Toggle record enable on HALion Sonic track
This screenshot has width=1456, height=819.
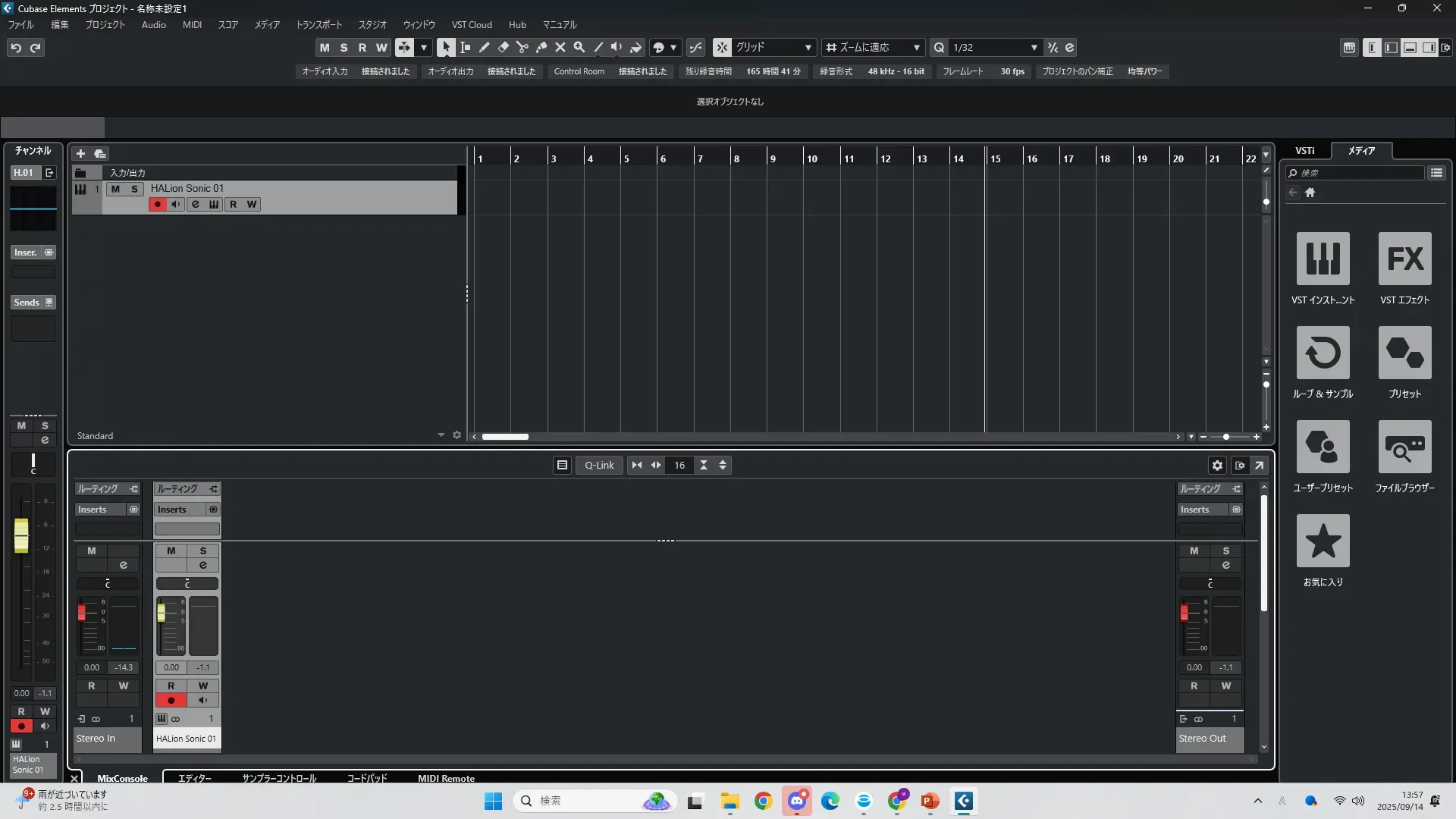[157, 204]
